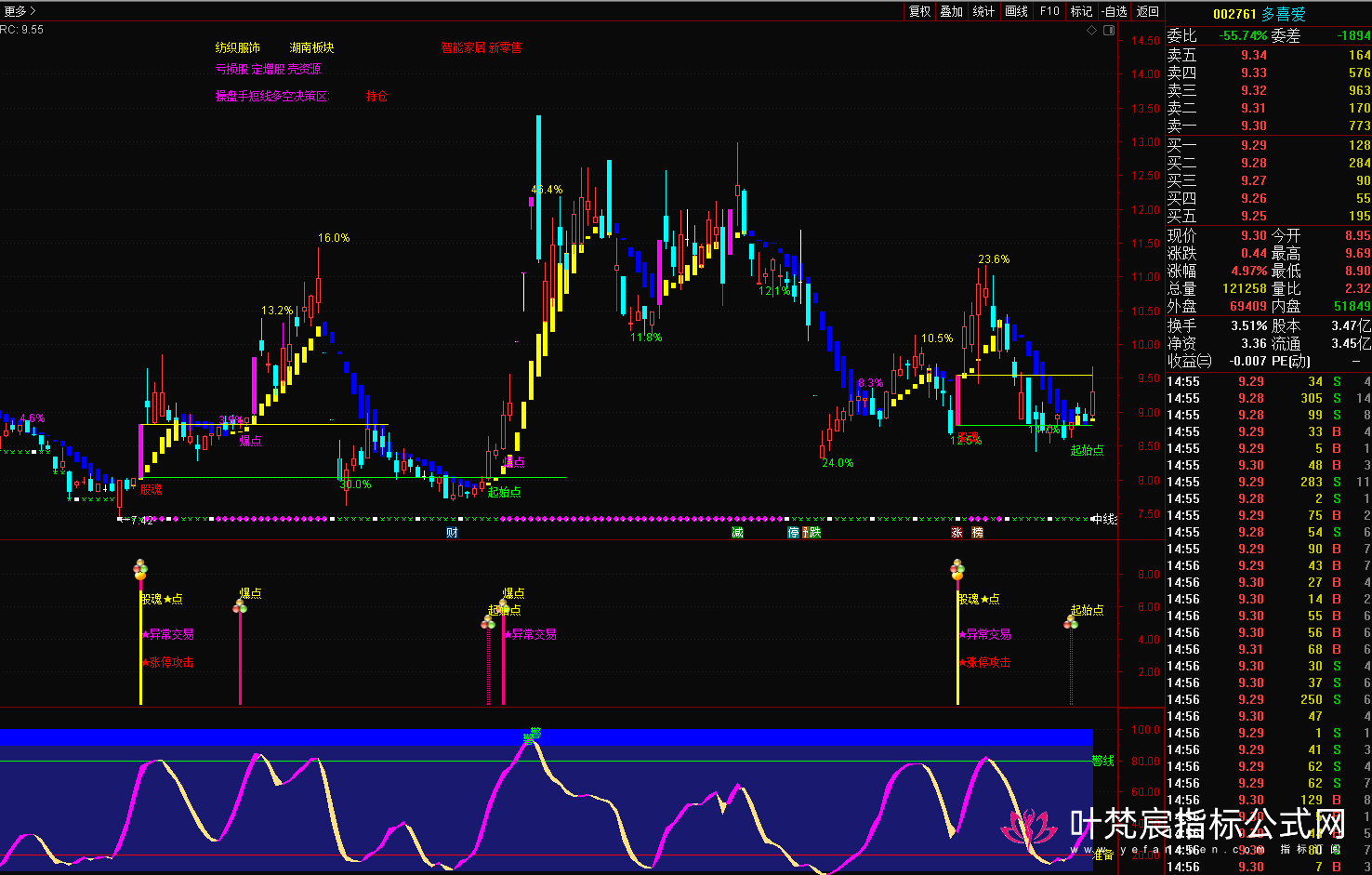Image resolution: width=1372 pixels, height=875 pixels.
Task: Click the 减 event marker icon
Action: pyautogui.click(x=737, y=533)
